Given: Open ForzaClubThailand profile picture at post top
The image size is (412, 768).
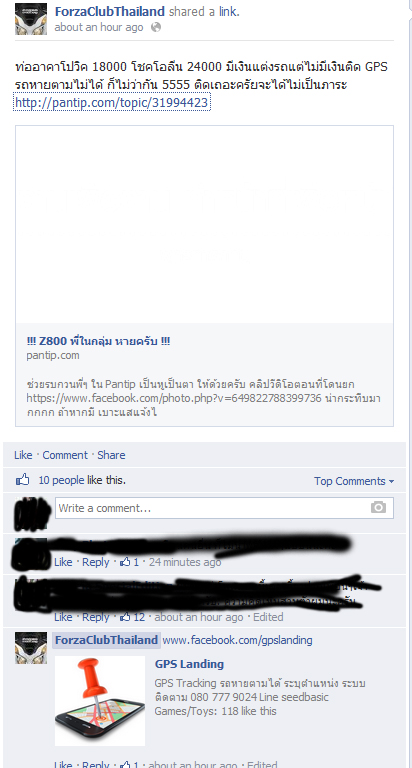Looking at the screenshot, I should tap(31, 19).
